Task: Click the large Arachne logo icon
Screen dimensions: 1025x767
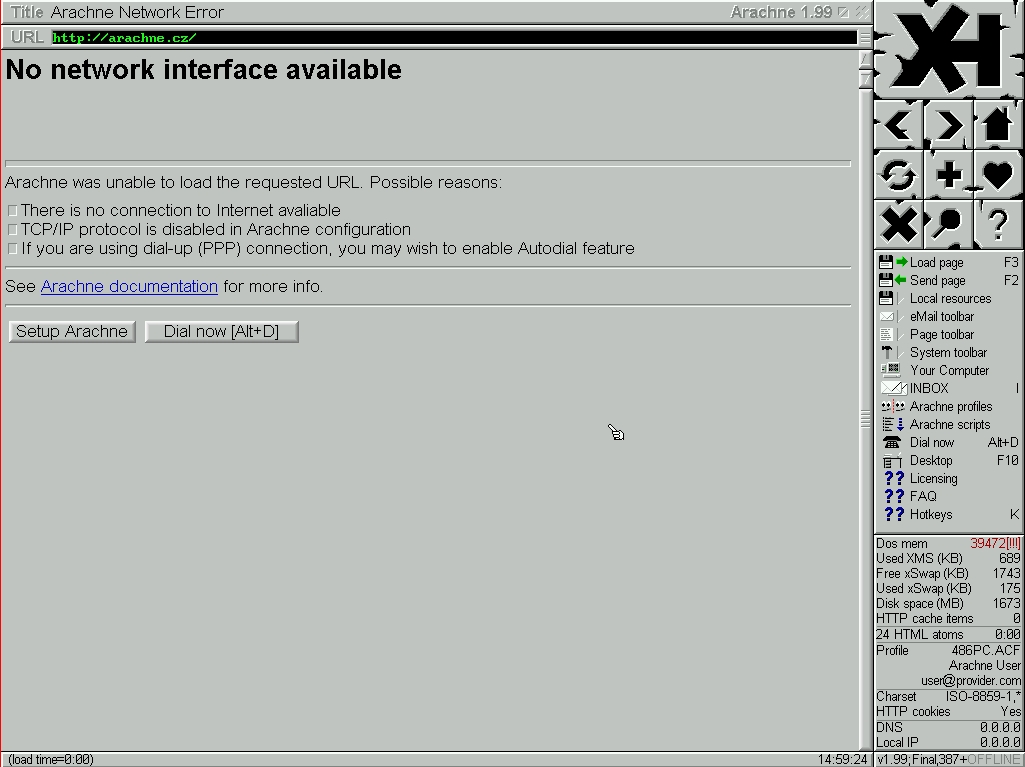Action: click(x=949, y=49)
